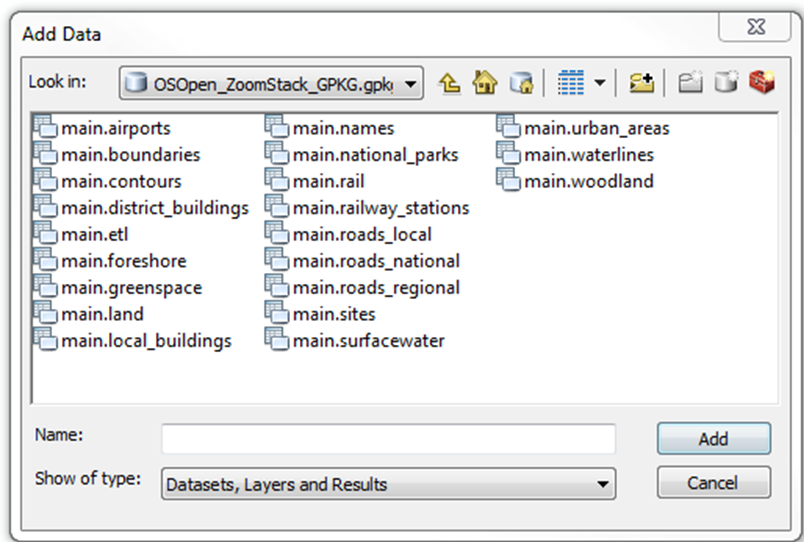Select main.local_buildings layer
Viewport: 804px width, 542px height.
click(x=133, y=340)
